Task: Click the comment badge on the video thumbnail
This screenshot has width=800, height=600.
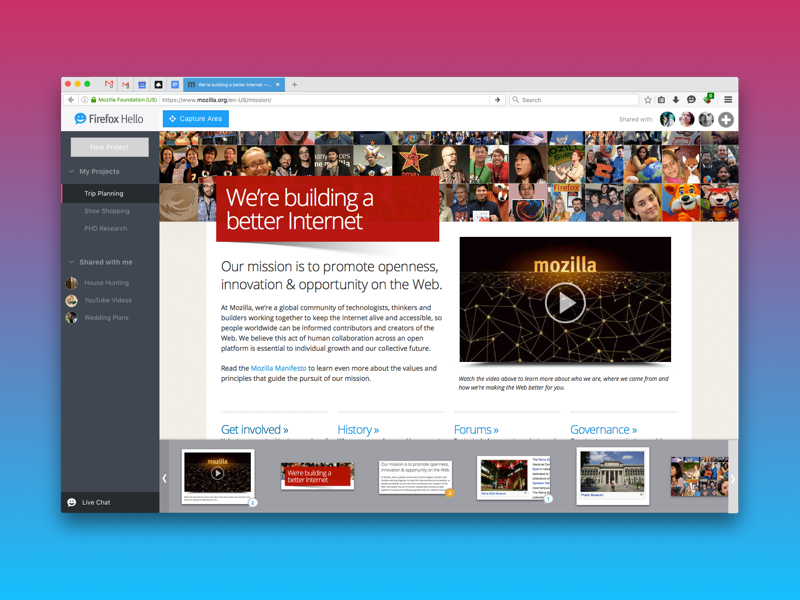Action: [x=252, y=503]
